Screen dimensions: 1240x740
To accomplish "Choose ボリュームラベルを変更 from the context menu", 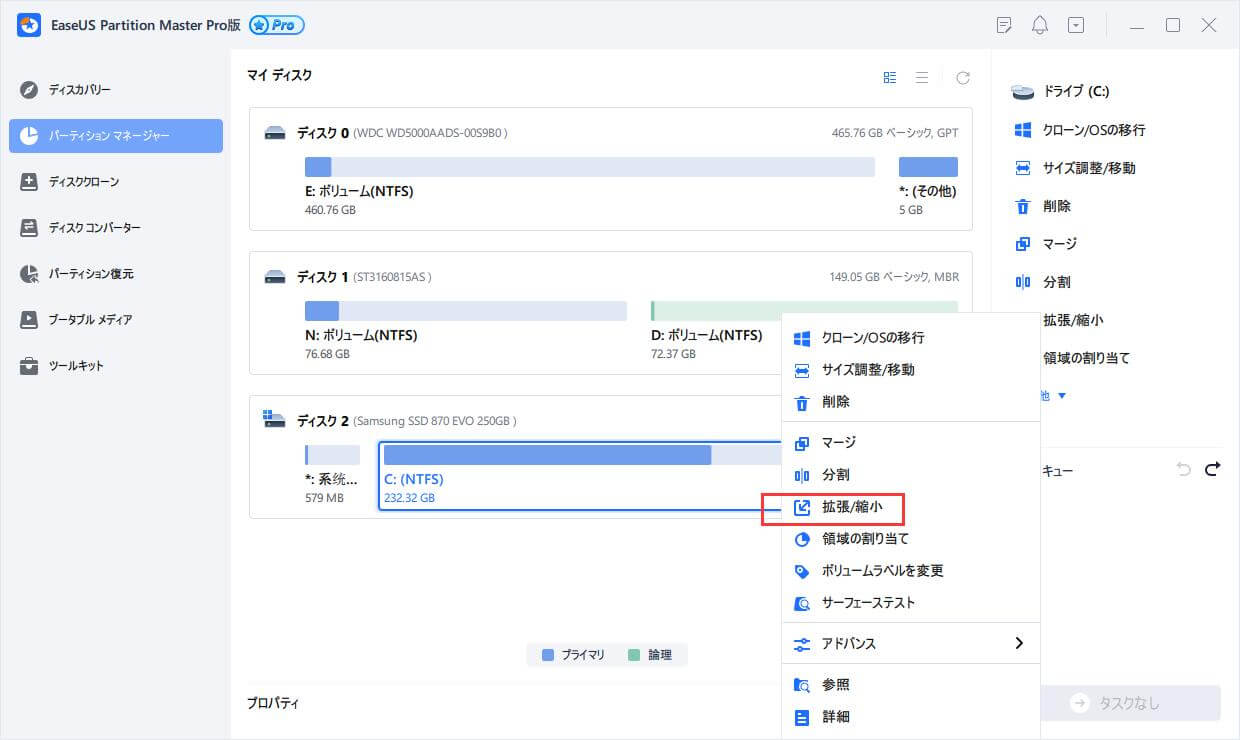I will pos(882,571).
